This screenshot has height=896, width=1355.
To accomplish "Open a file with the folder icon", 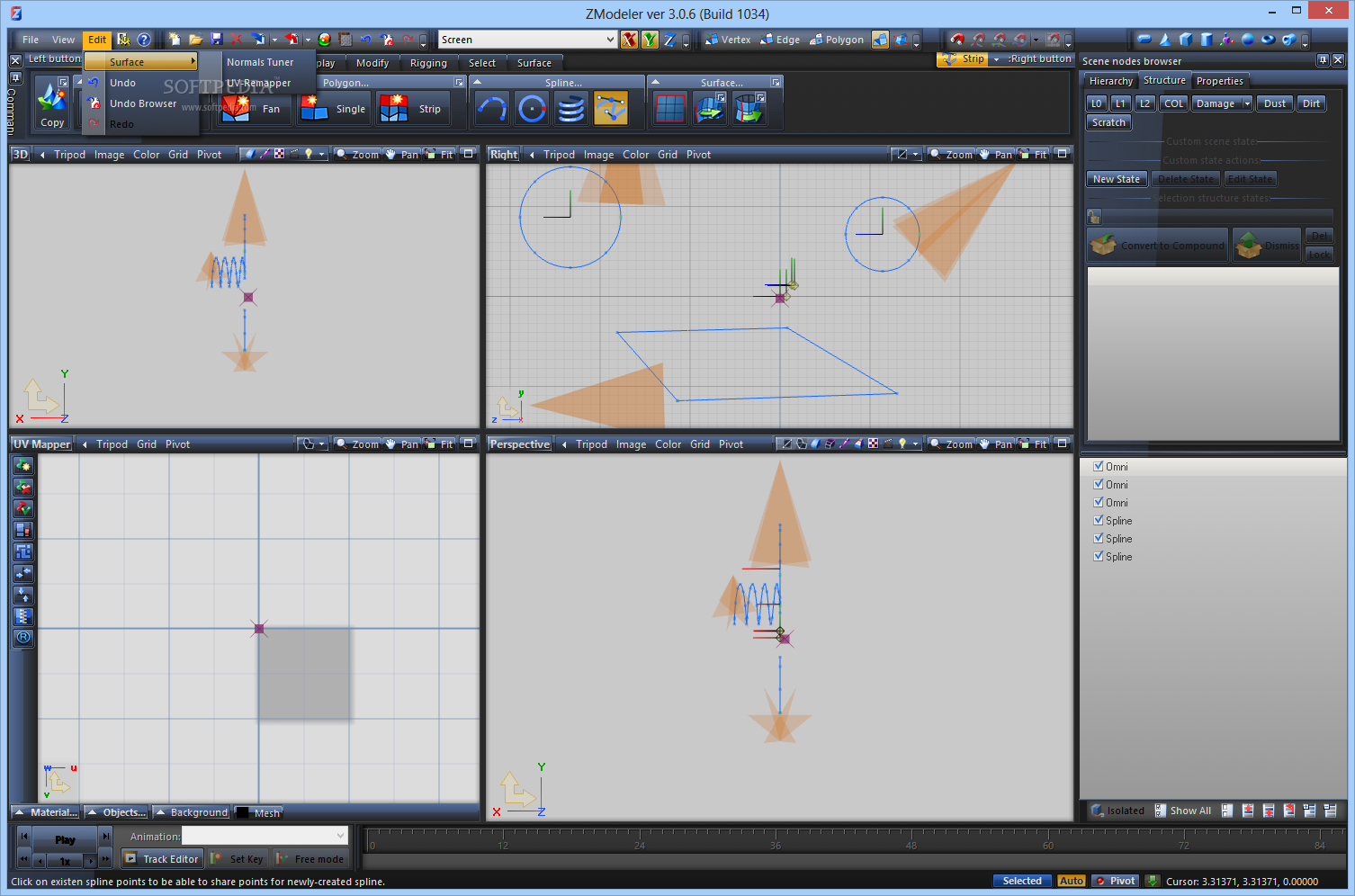I will click(195, 40).
